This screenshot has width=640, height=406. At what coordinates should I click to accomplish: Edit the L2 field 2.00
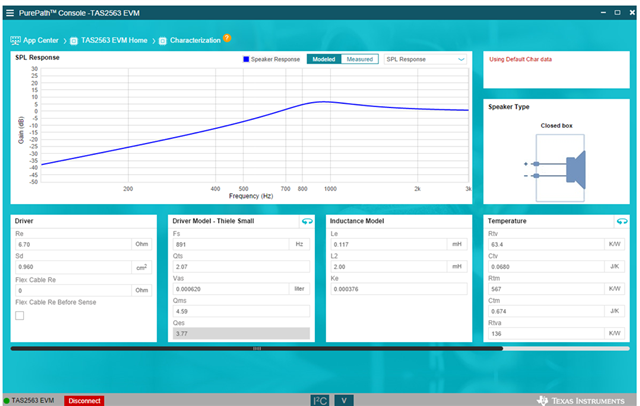[389, 266]
